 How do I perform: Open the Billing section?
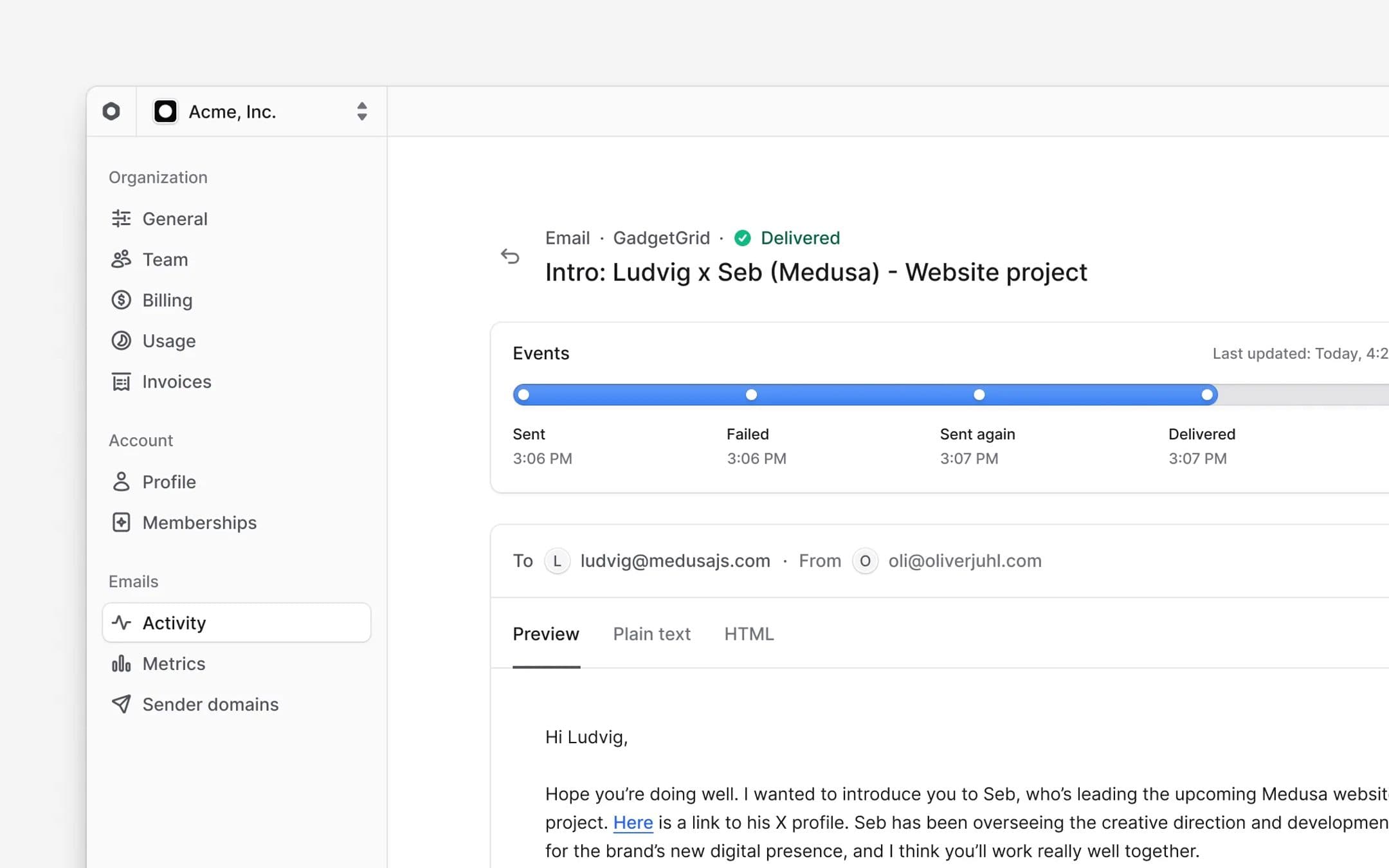[x=237, y=300]
